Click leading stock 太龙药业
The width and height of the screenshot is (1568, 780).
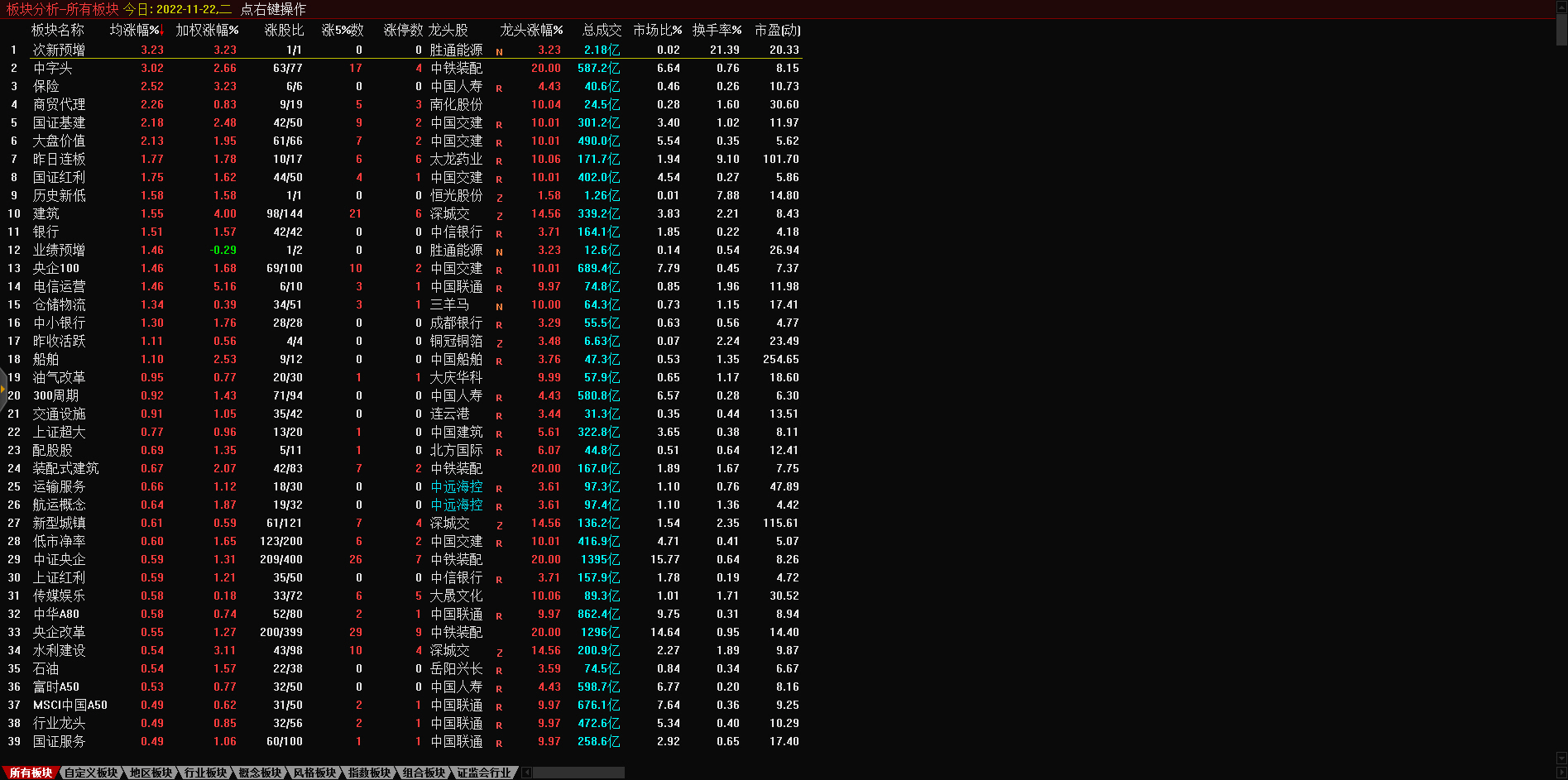[456, 160]
